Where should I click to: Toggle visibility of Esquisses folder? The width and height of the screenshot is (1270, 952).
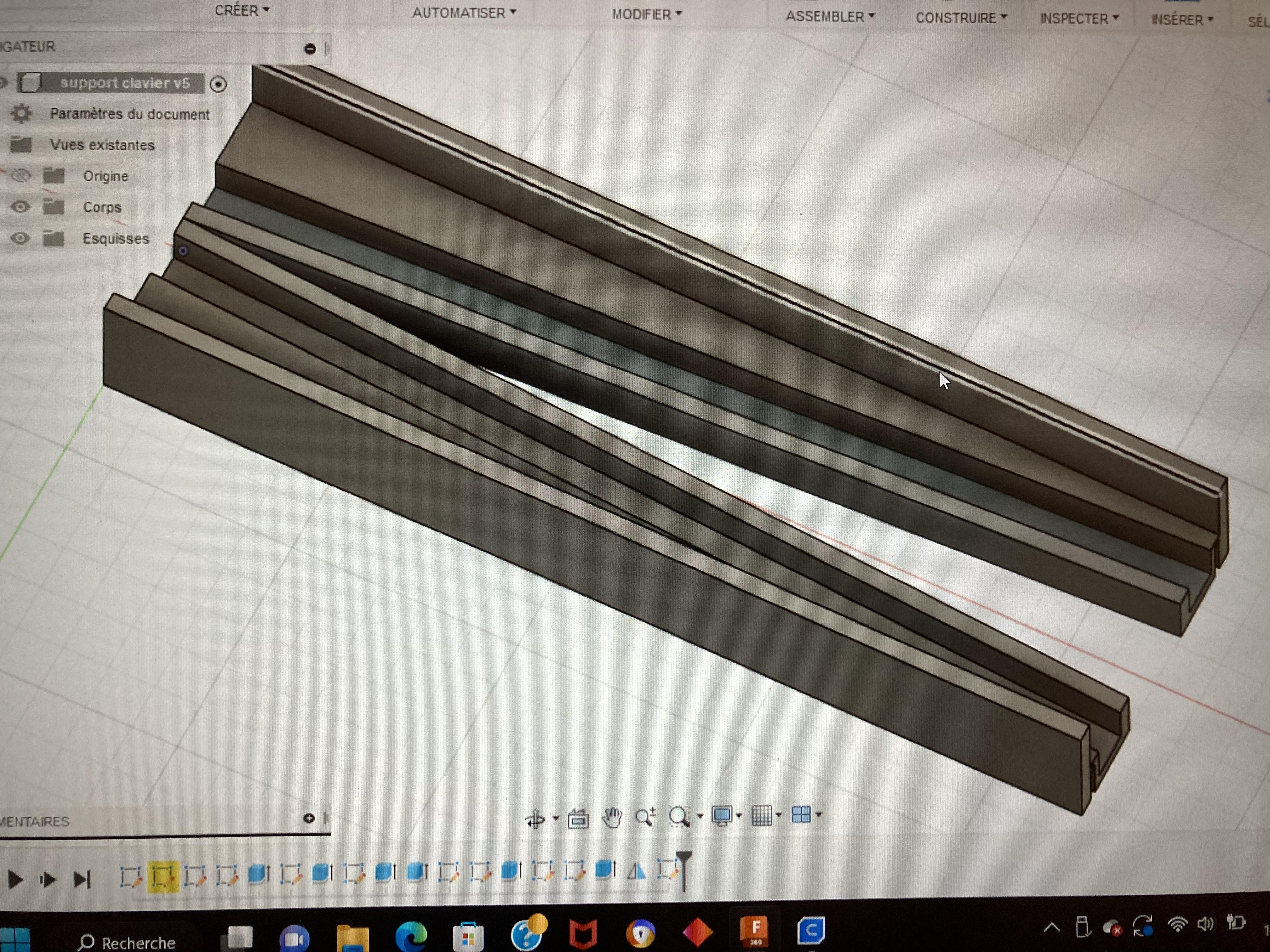[20, 238]
